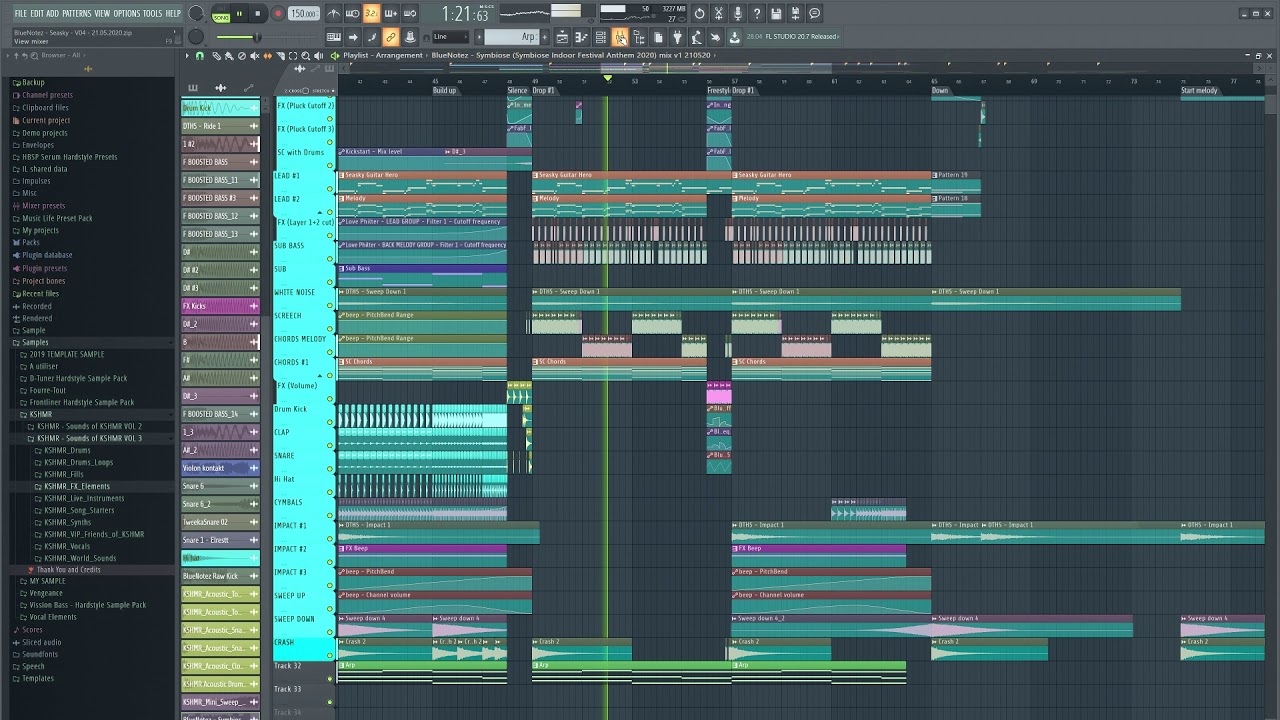This screenshot has height=720, width=1280.
Task: Undo history circular arrow icon
Action: pos(700,13)
